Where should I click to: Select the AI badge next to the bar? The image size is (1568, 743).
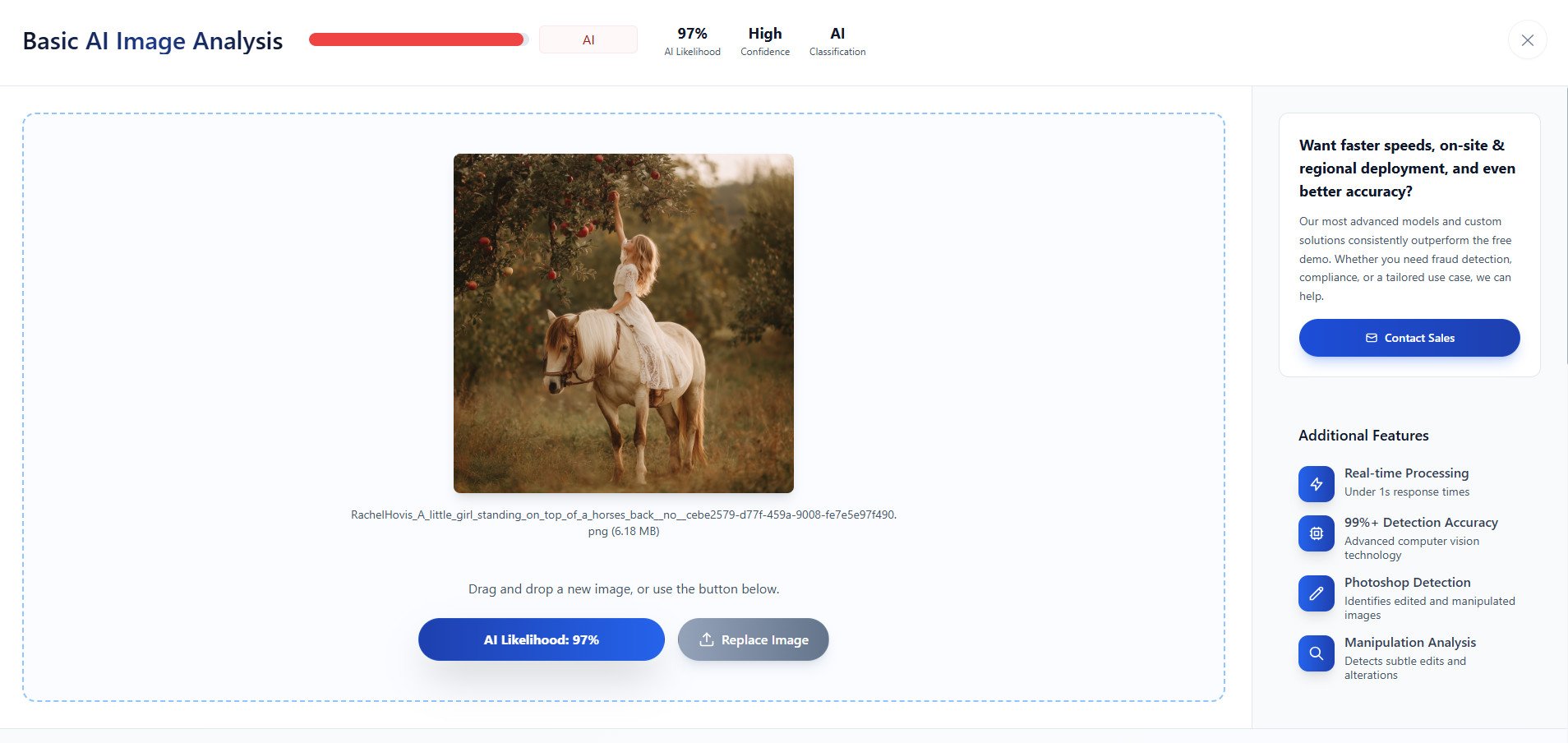click(588, 40)
